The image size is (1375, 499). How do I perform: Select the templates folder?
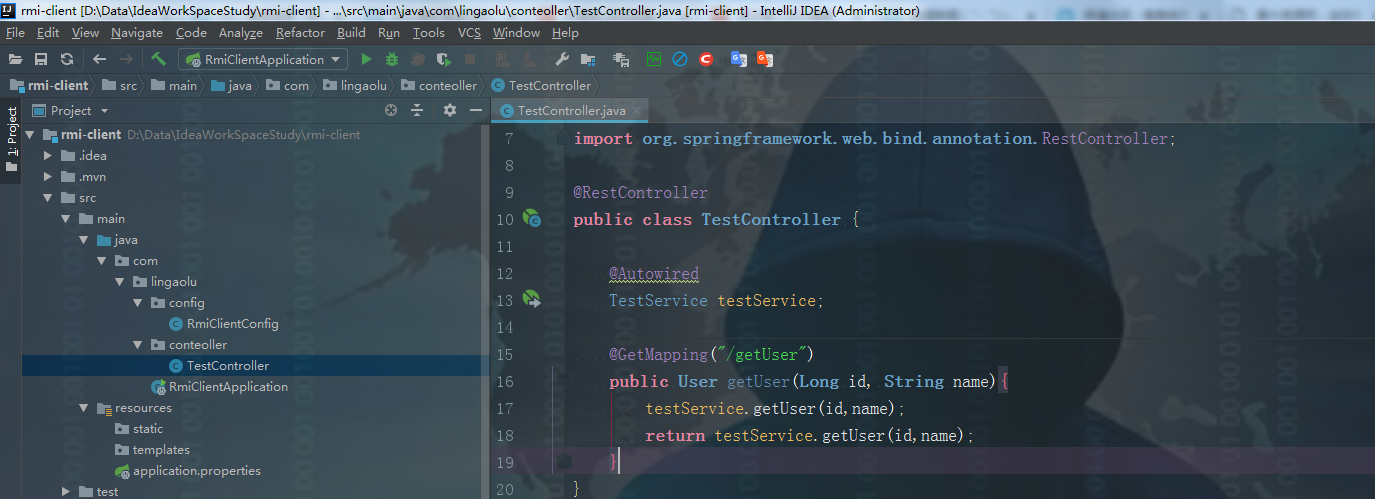click(x=152, y=450)
